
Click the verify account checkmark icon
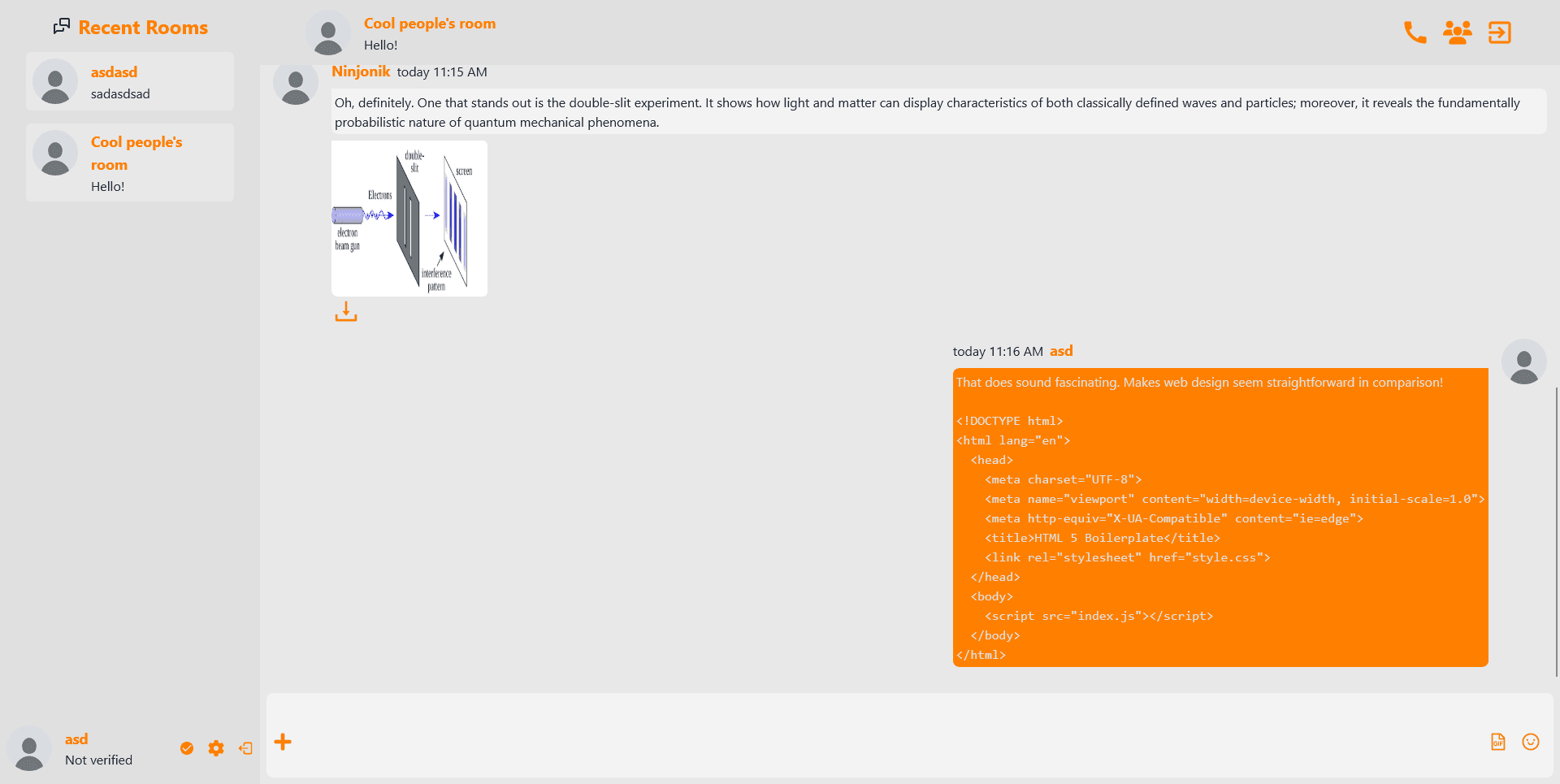point(187,748)
